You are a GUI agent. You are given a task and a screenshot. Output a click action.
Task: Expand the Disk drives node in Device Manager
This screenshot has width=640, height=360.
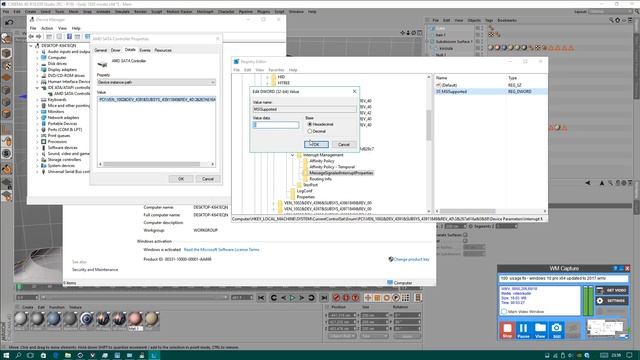click(37, 64)
